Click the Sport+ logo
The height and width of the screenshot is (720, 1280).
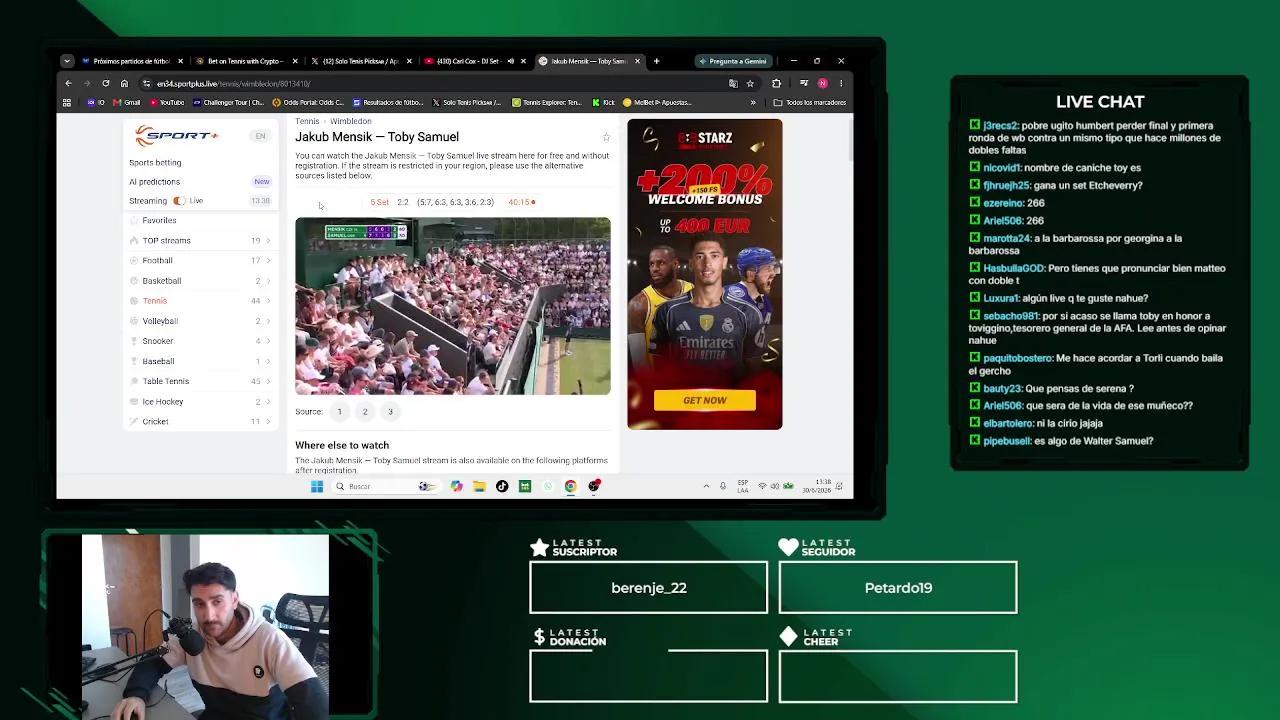[x=176, y=136]
